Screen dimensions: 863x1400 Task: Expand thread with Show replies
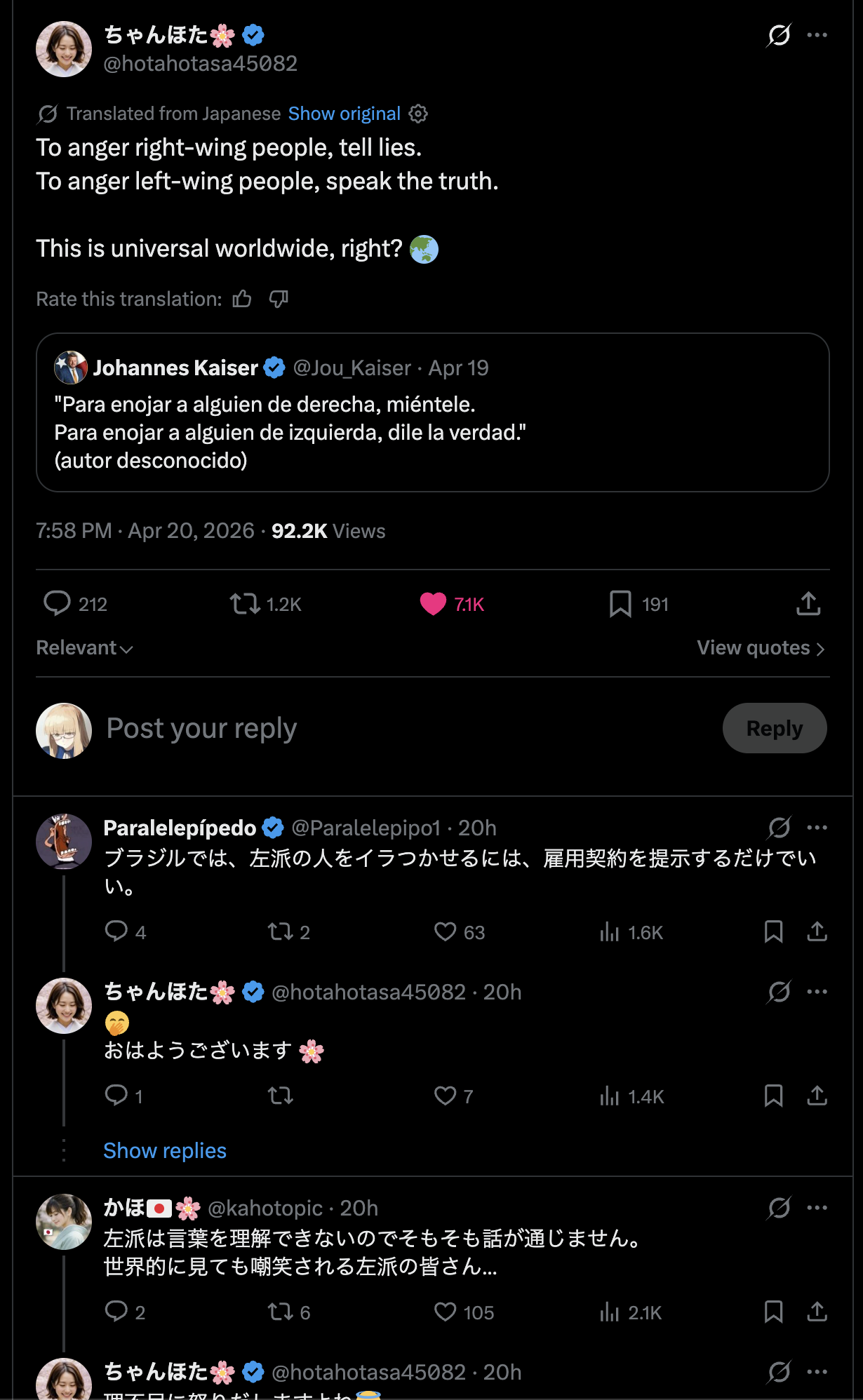click(165, 1151)
